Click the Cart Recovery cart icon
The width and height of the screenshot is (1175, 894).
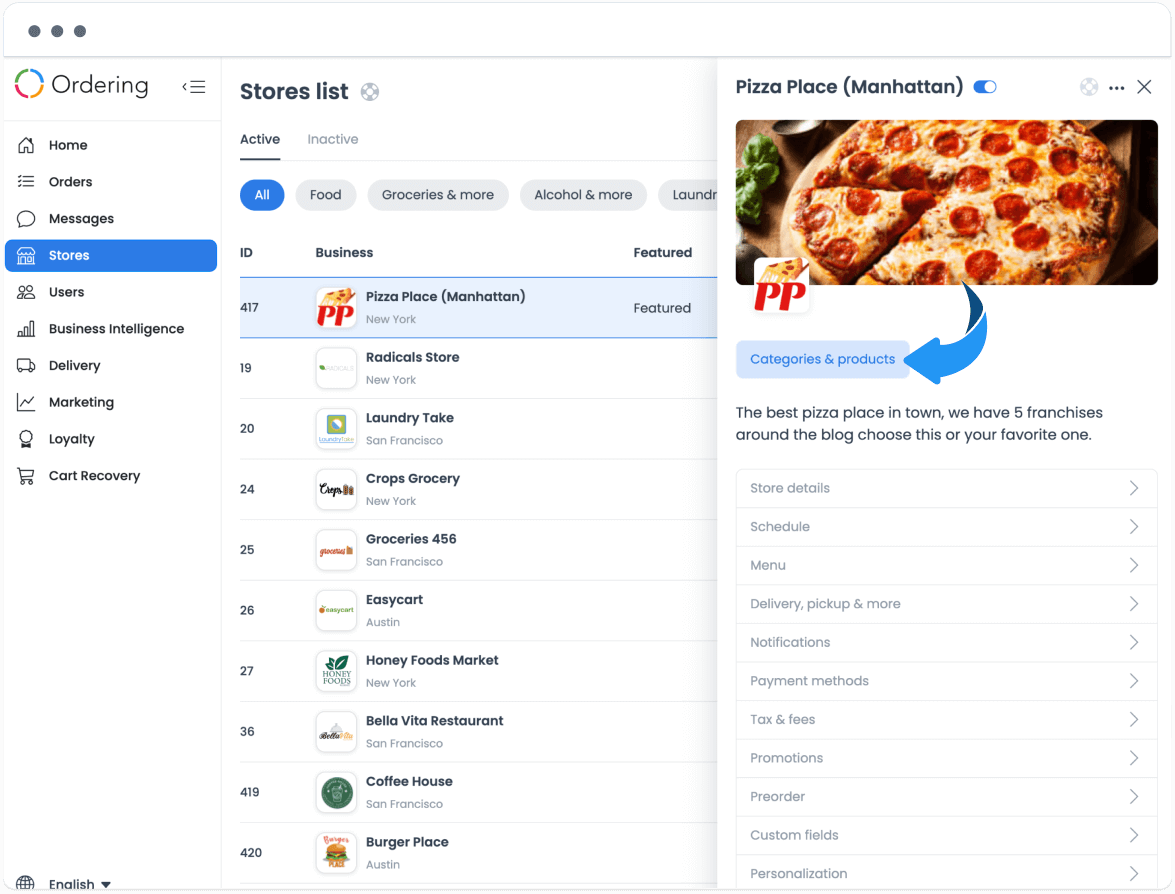pyautogui.click(x=26, y=476)
